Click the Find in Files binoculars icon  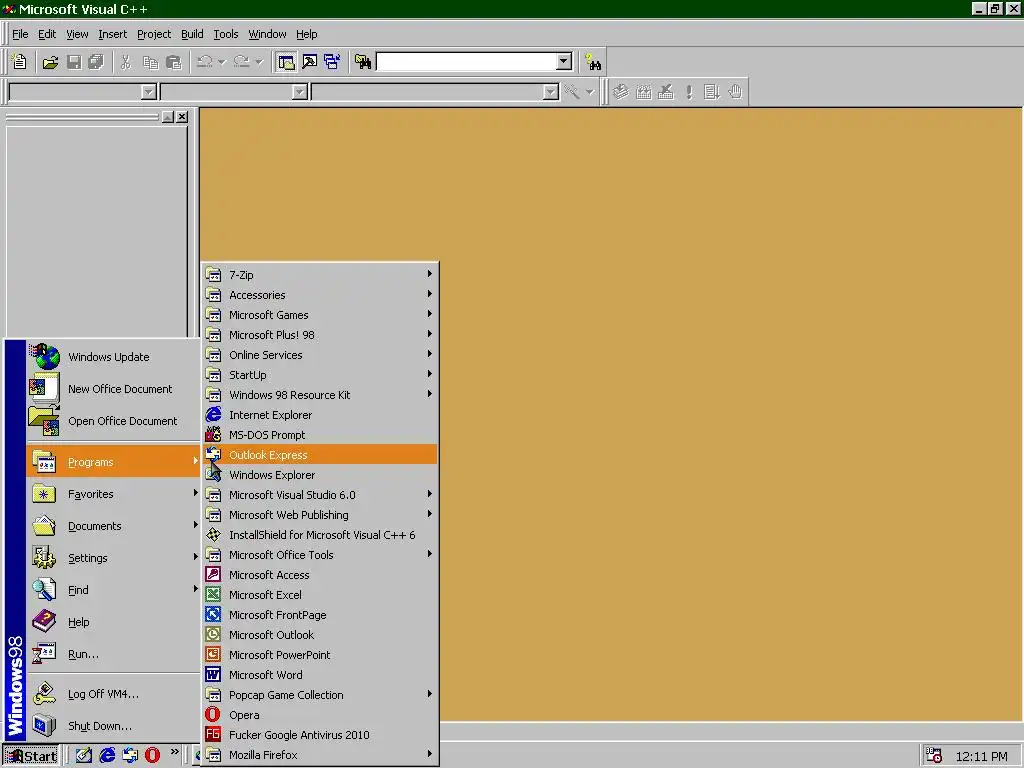click(363, 62)
